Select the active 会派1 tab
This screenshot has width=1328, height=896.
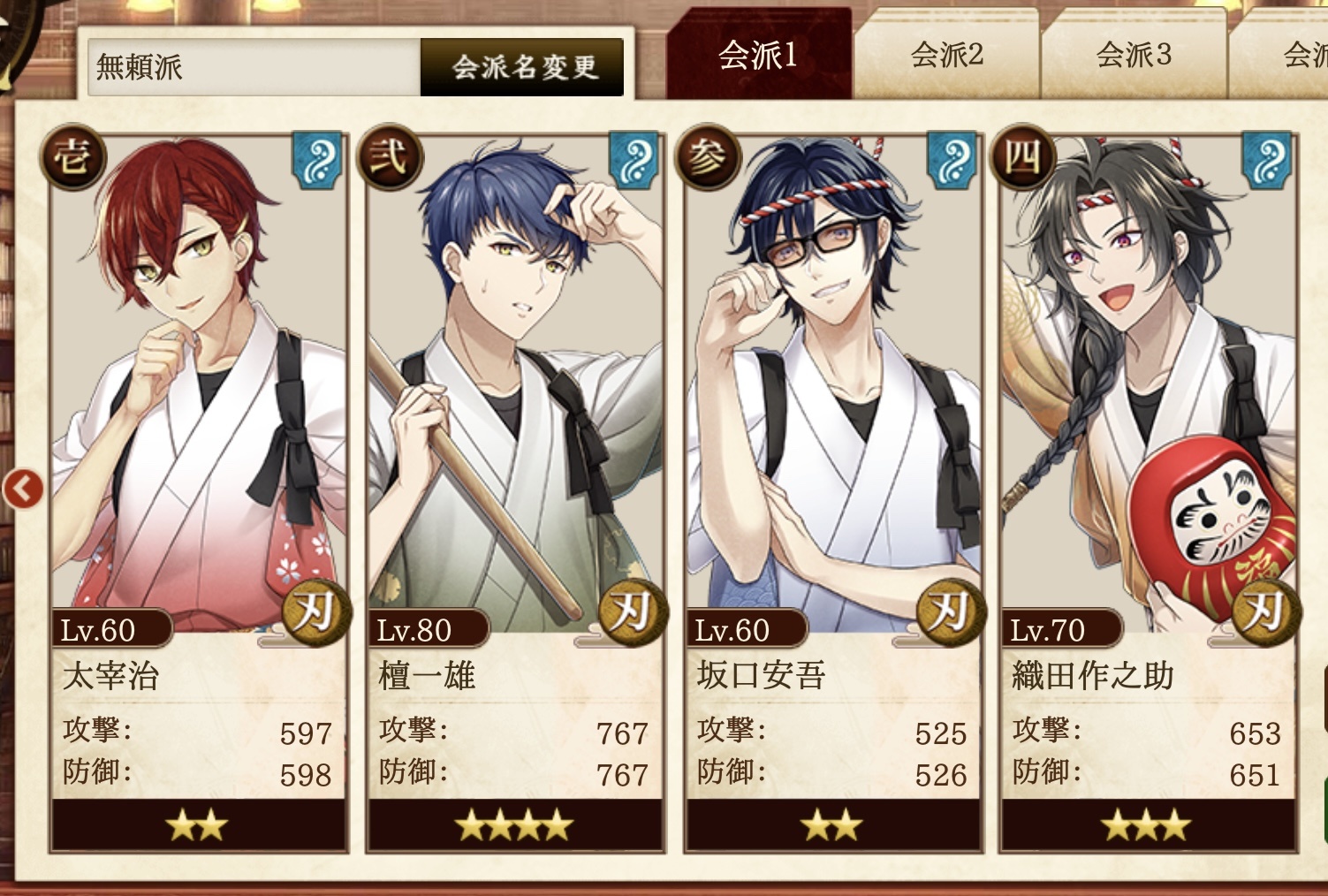758,55
